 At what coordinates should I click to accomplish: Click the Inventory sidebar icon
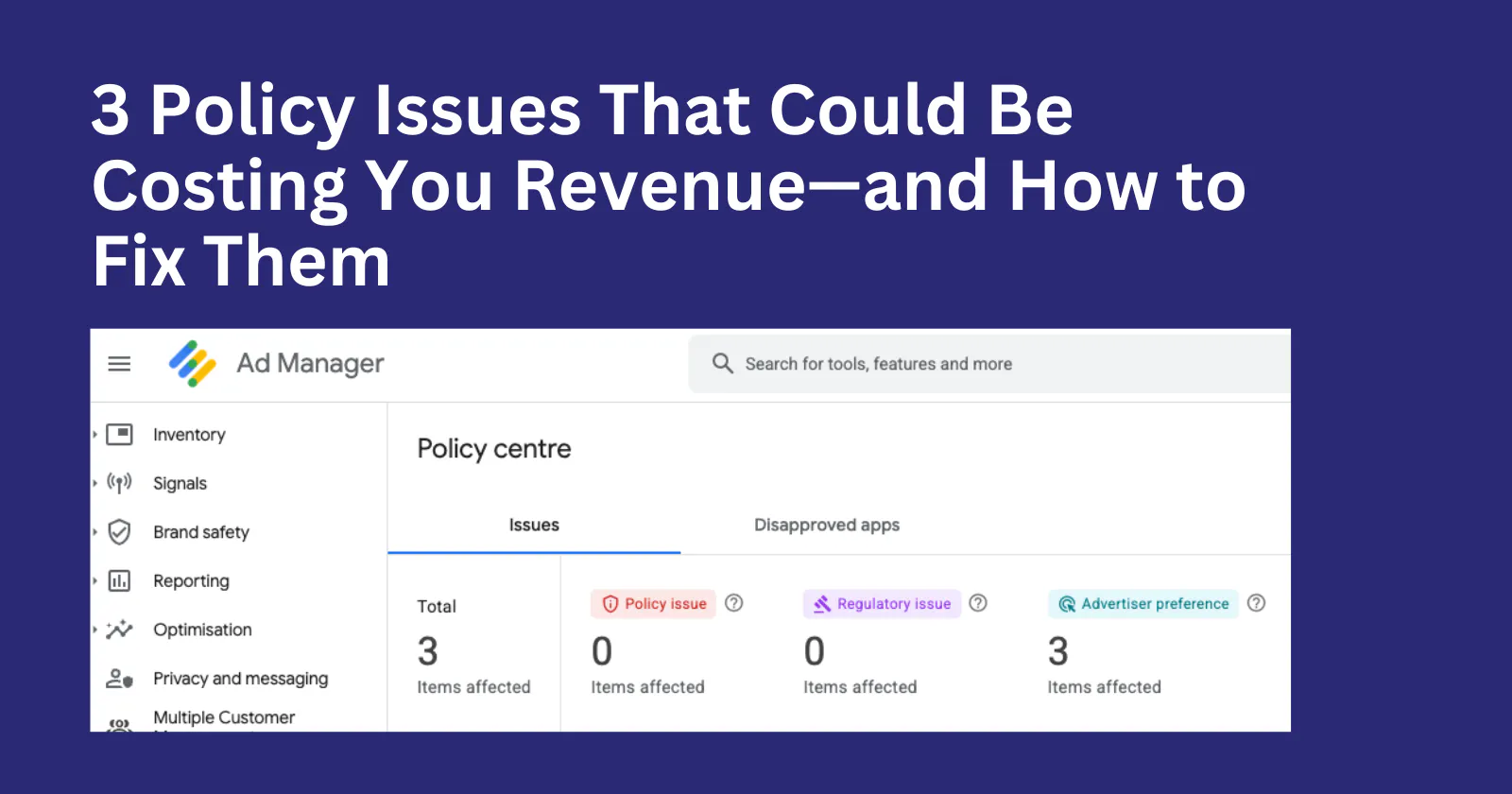(119, 435)
